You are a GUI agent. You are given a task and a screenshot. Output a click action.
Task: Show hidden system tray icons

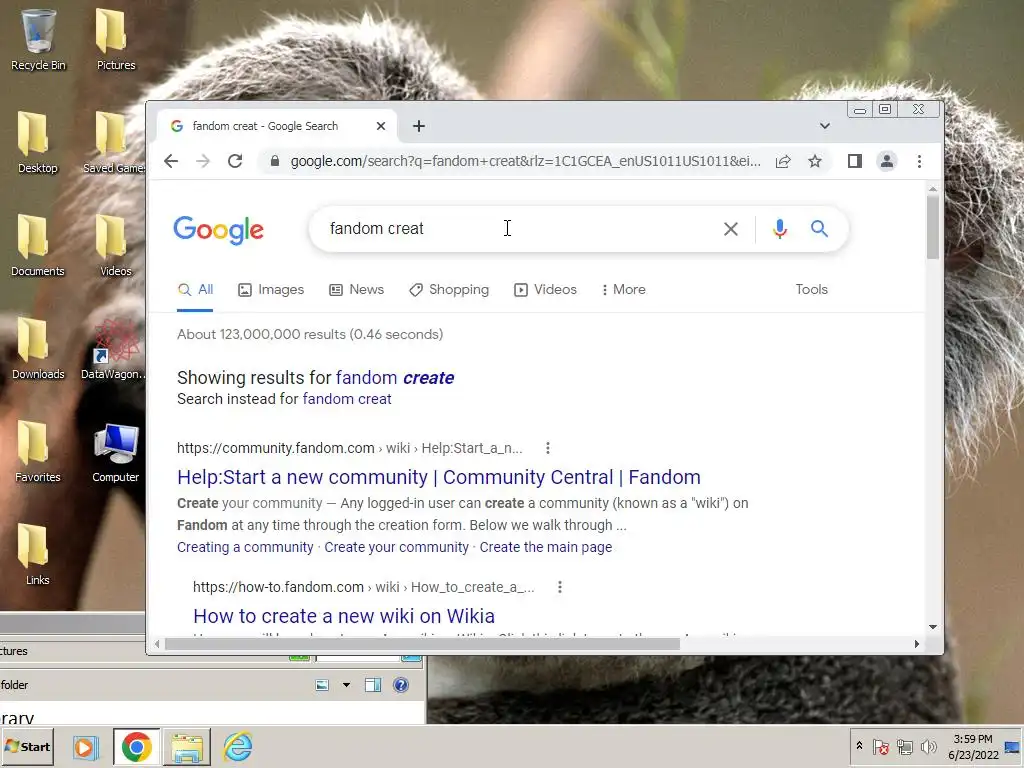tap(859, 746)
